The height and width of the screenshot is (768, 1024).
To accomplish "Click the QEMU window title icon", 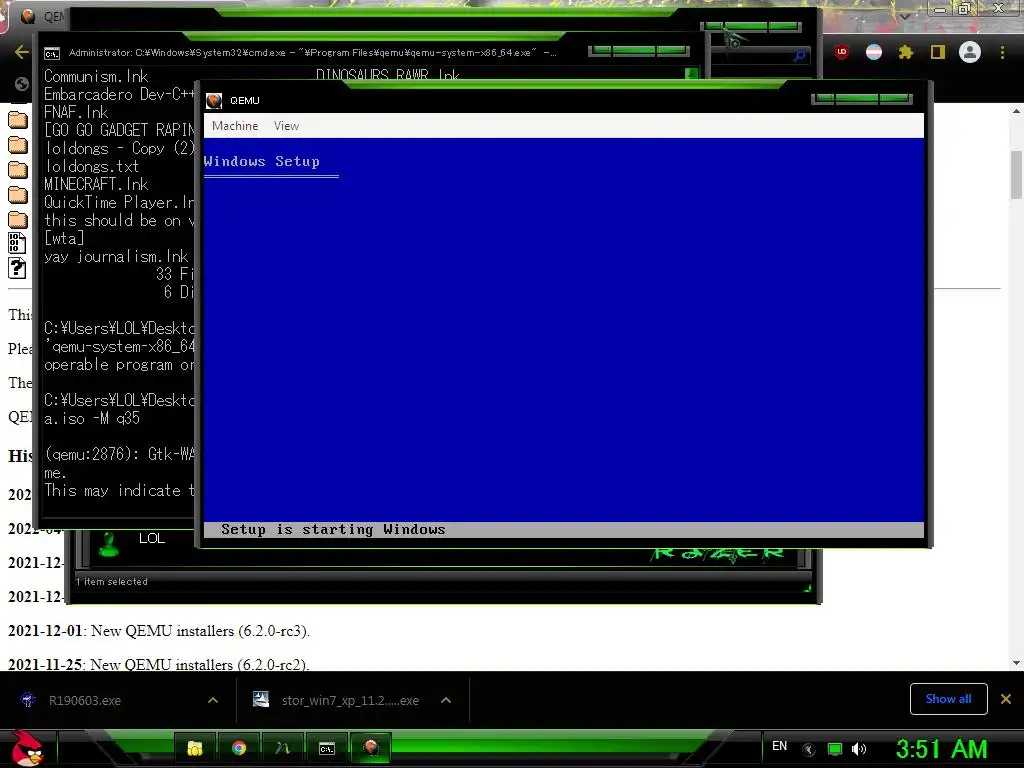I will pyautogui.click(x=214, y=101).
